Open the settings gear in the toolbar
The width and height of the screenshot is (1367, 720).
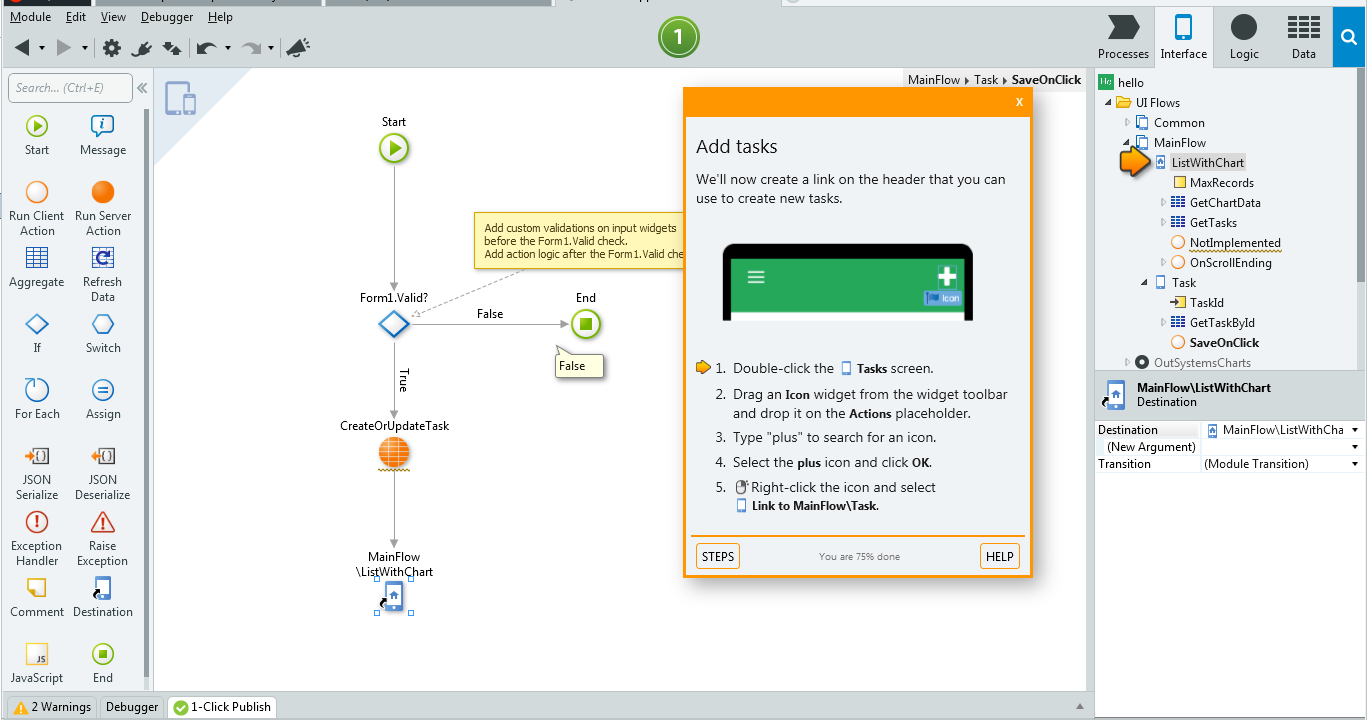112,47
